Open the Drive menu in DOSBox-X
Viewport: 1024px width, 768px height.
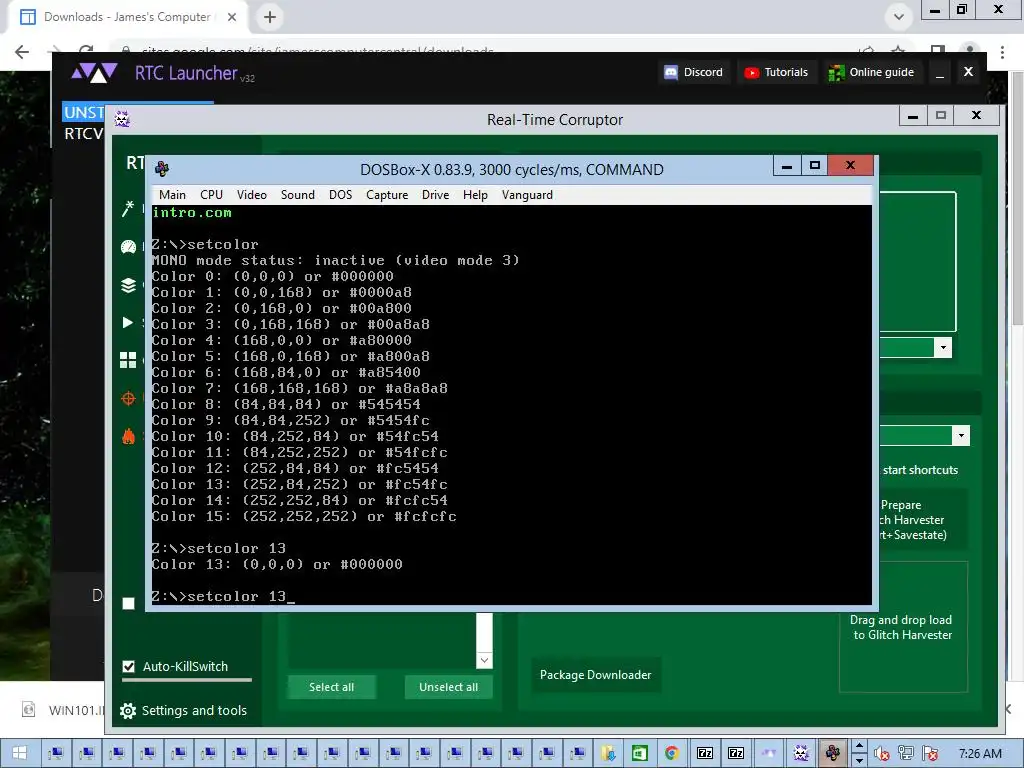436,195
